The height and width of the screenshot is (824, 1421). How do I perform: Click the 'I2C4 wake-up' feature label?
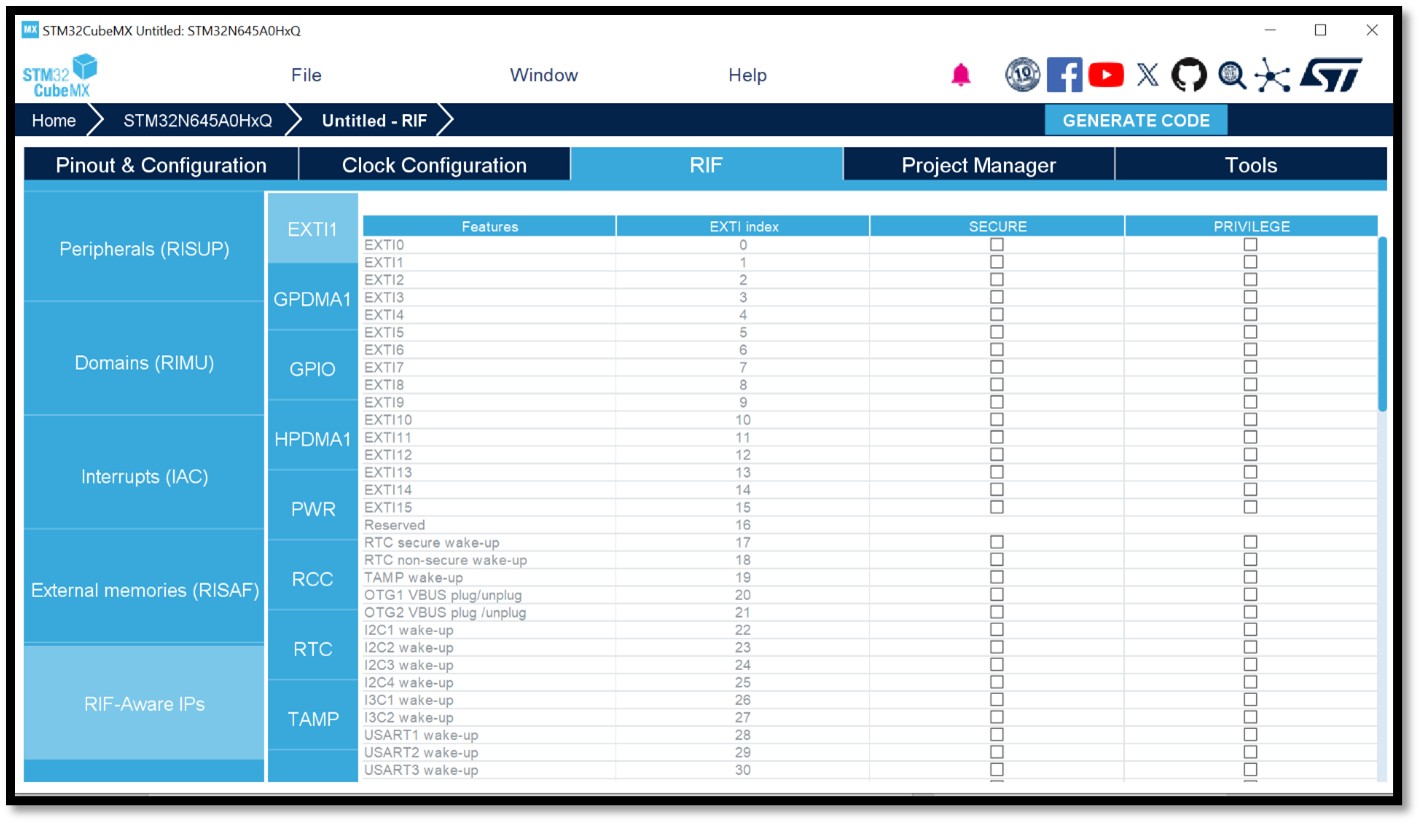click(408, 682)
